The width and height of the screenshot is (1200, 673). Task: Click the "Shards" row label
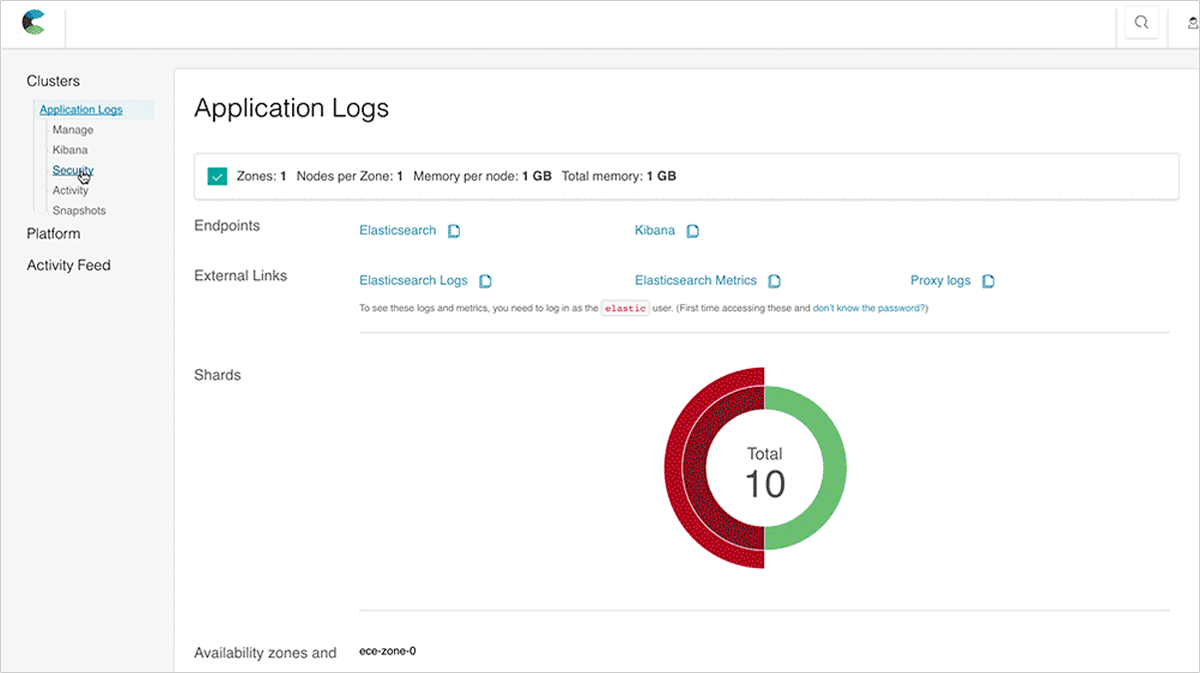217,375
